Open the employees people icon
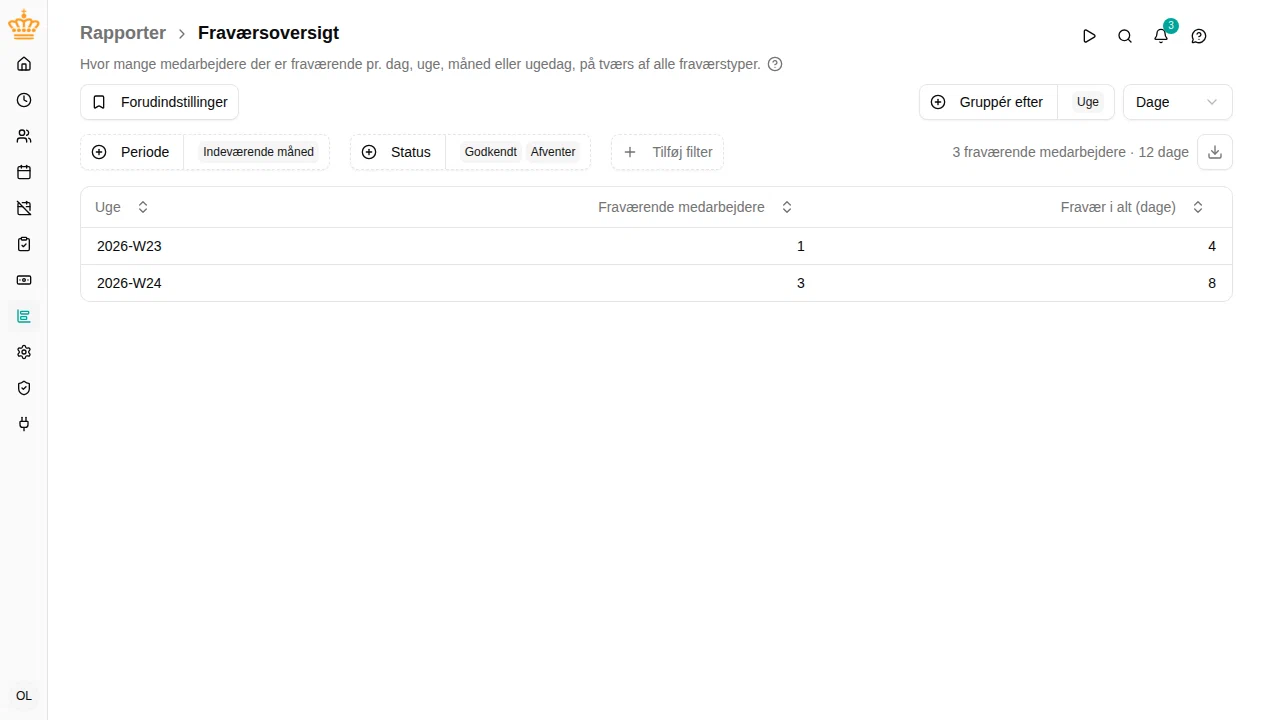 24,136
